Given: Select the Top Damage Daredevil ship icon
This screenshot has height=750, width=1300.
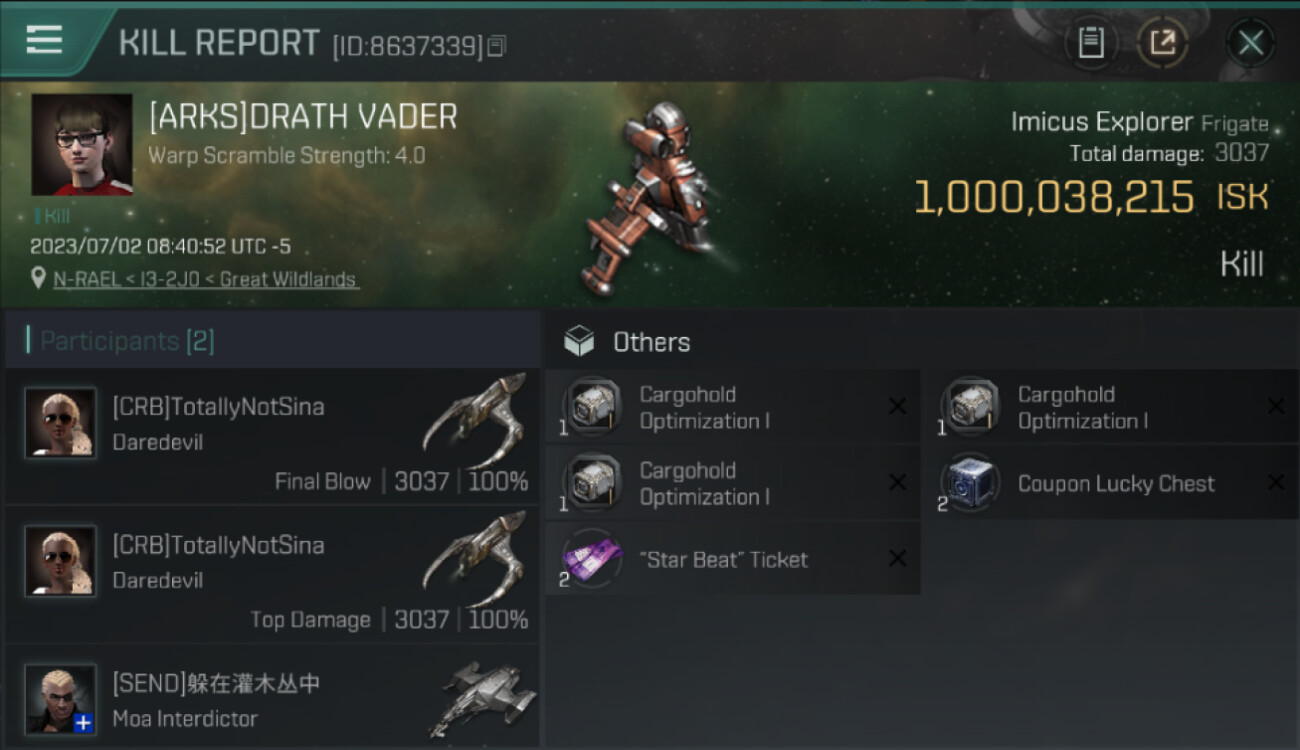Looking at the screenshot, I should coord(476,560).
